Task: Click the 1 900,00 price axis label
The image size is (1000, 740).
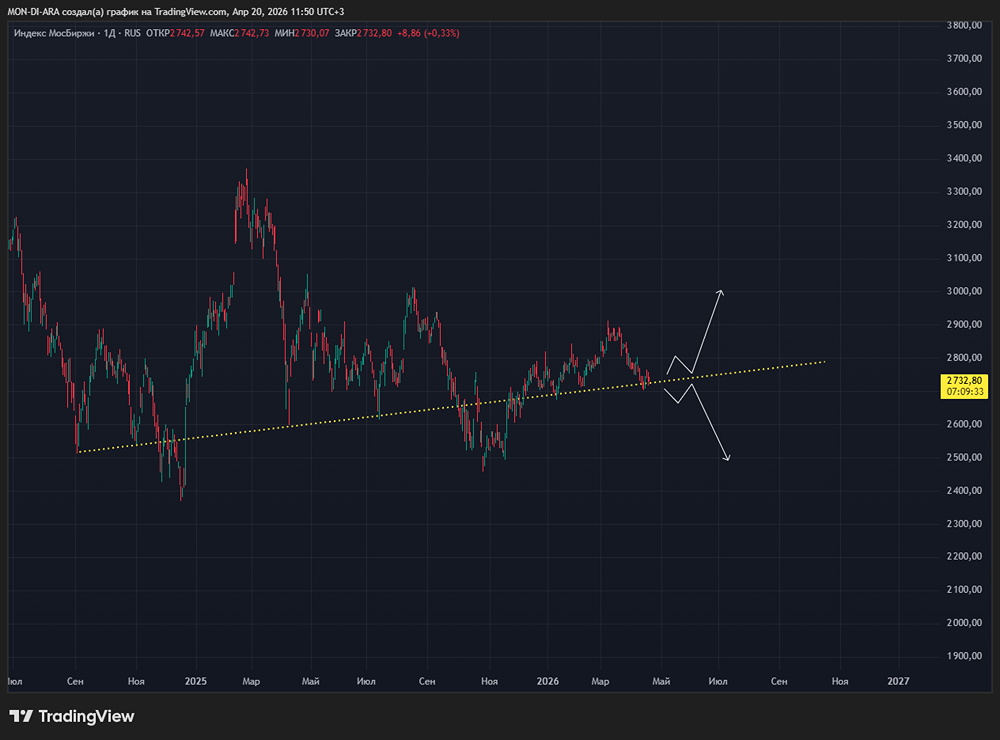Action: [964, 656]
